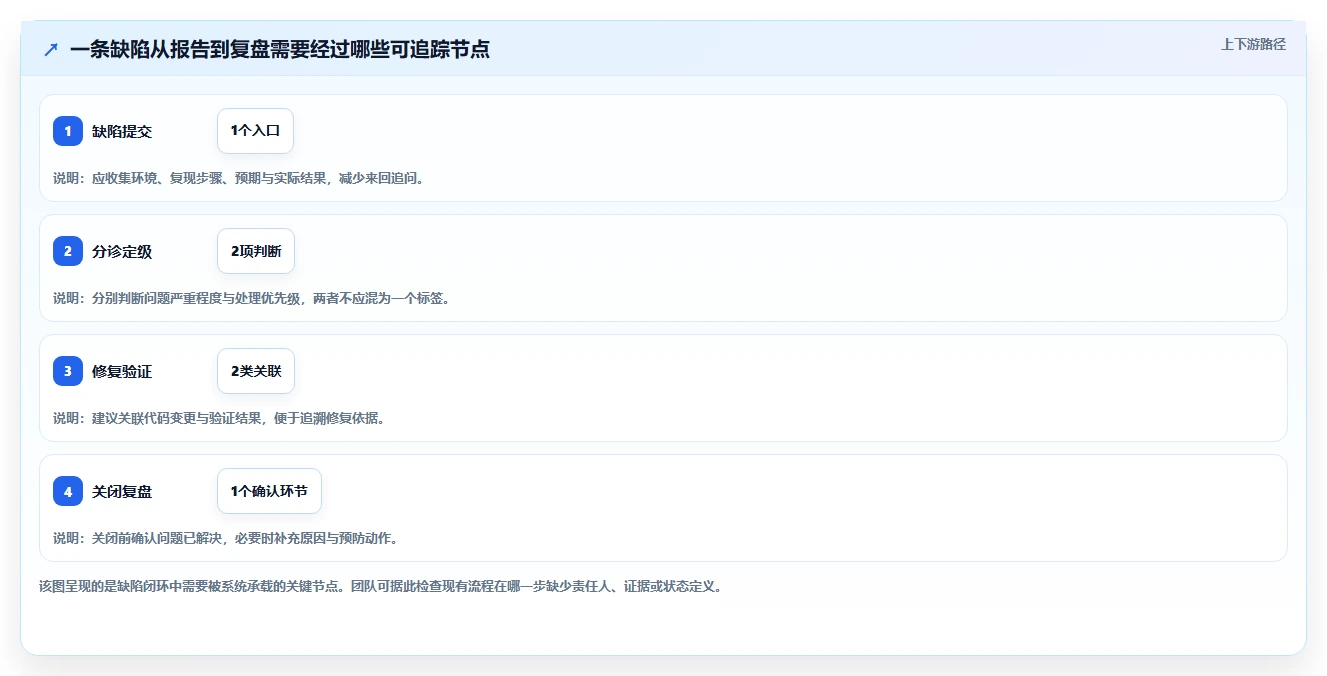The height and width of the screenshot is (676, 1327).
Task: Click the 1个入口 pill
Action: point(255,131)
